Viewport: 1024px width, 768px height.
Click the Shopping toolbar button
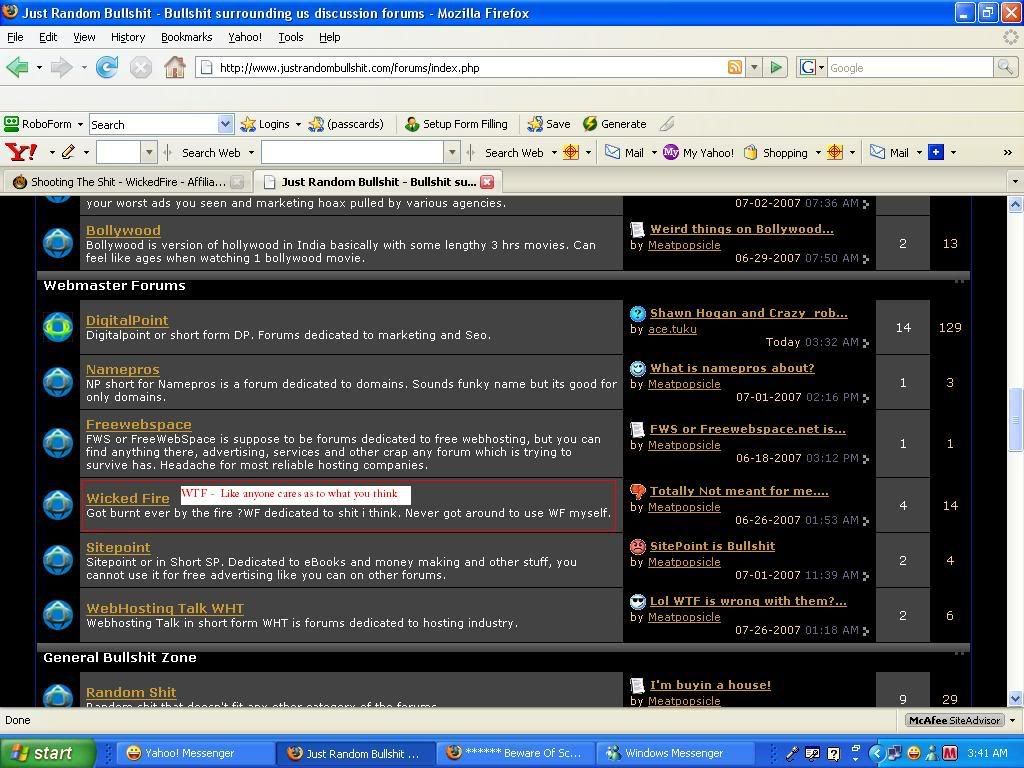coord(776,153)
